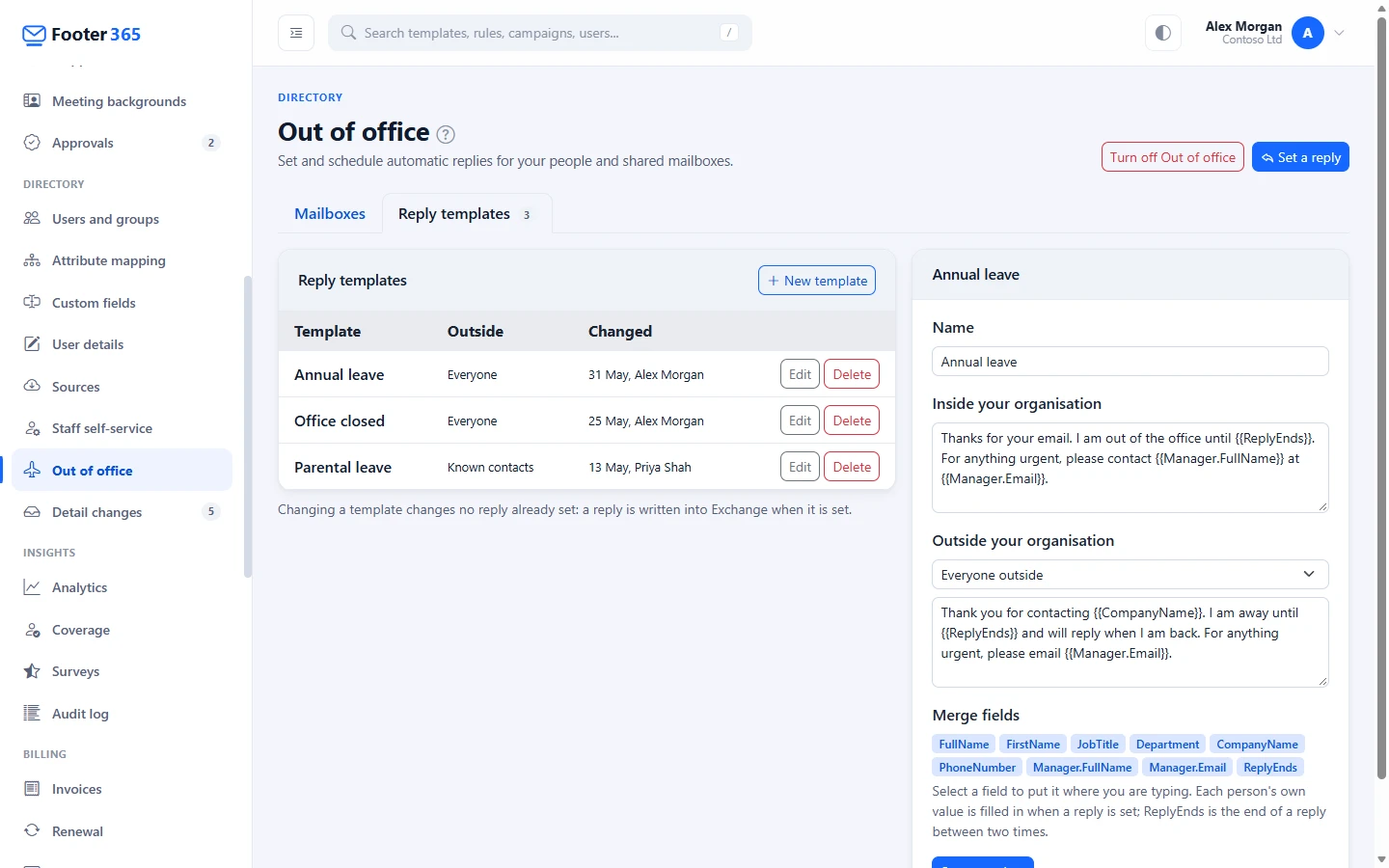Click the Audit log list icon
The width and height of the screenshot is (1389, 868).
click(x=32, y=714)
